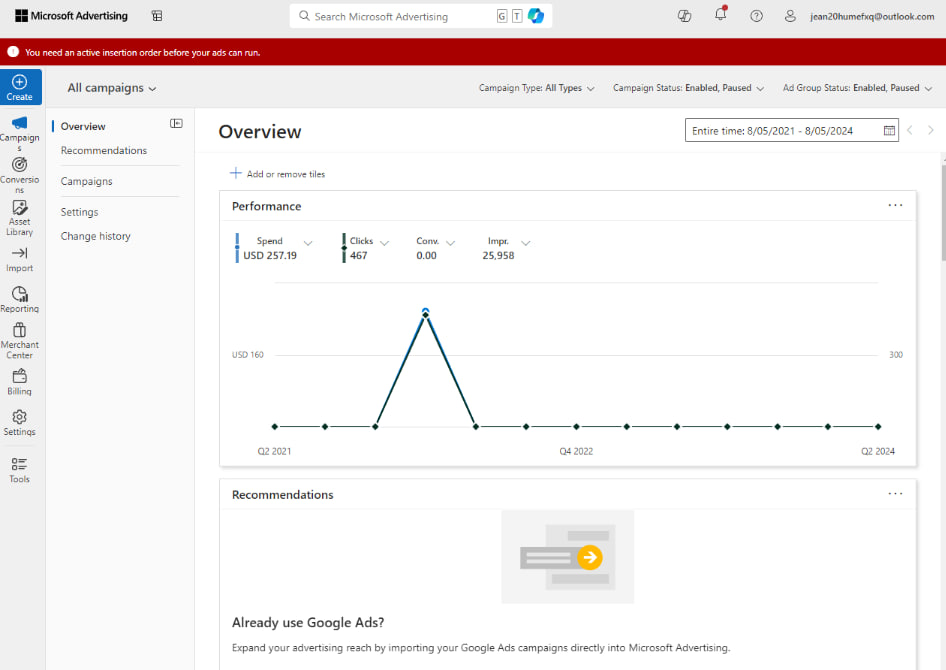Select Campaigns in the side menu
This screenshot has height=670, width=946.
pyautogui.click(x=86, y=182)
